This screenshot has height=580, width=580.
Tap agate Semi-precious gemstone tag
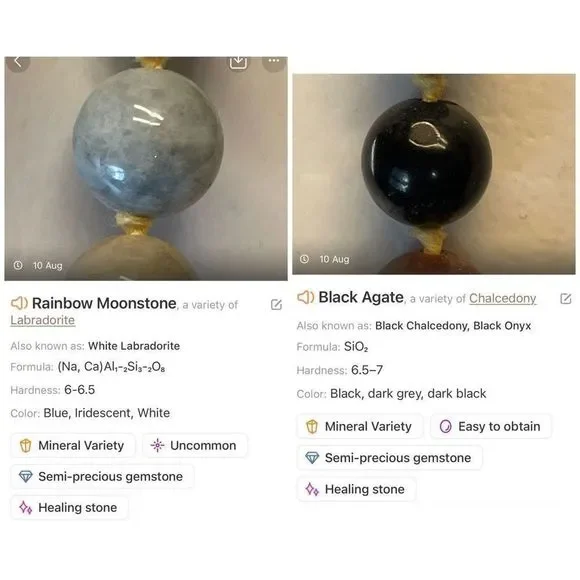coord(390,458)
